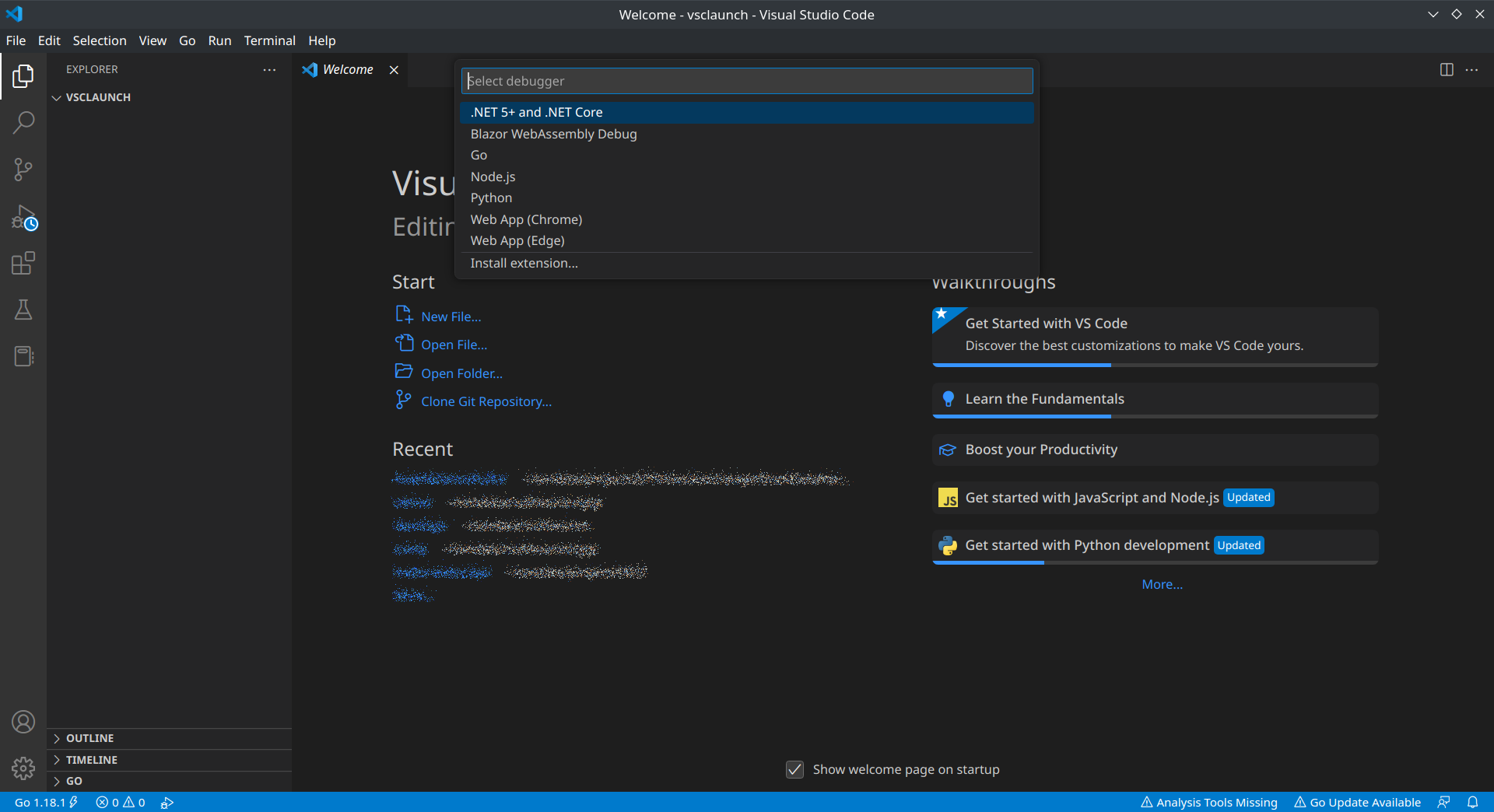Switch to the Welcome tab

click(x=346, y=69)
